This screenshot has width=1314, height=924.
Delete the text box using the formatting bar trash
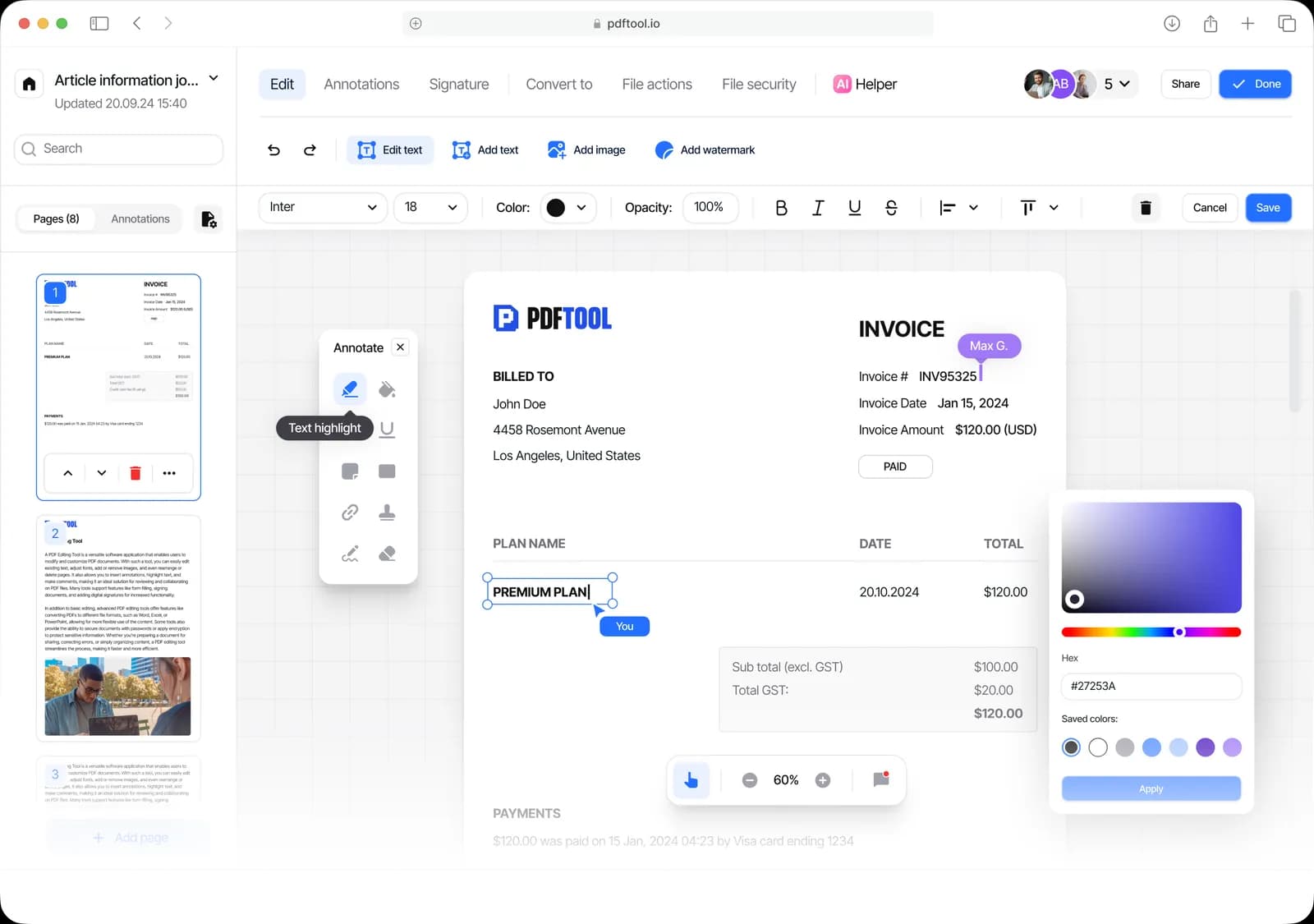tap(1146, 208)
